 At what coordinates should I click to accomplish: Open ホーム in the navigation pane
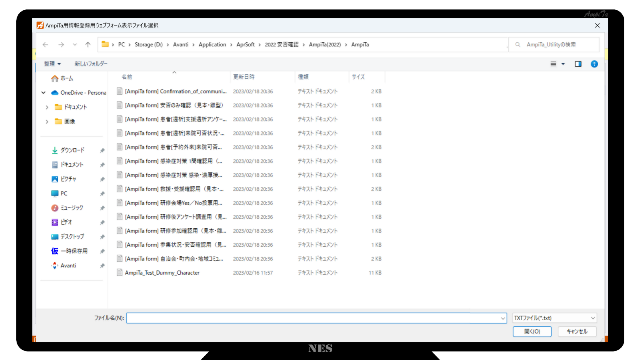click(62, 78)
